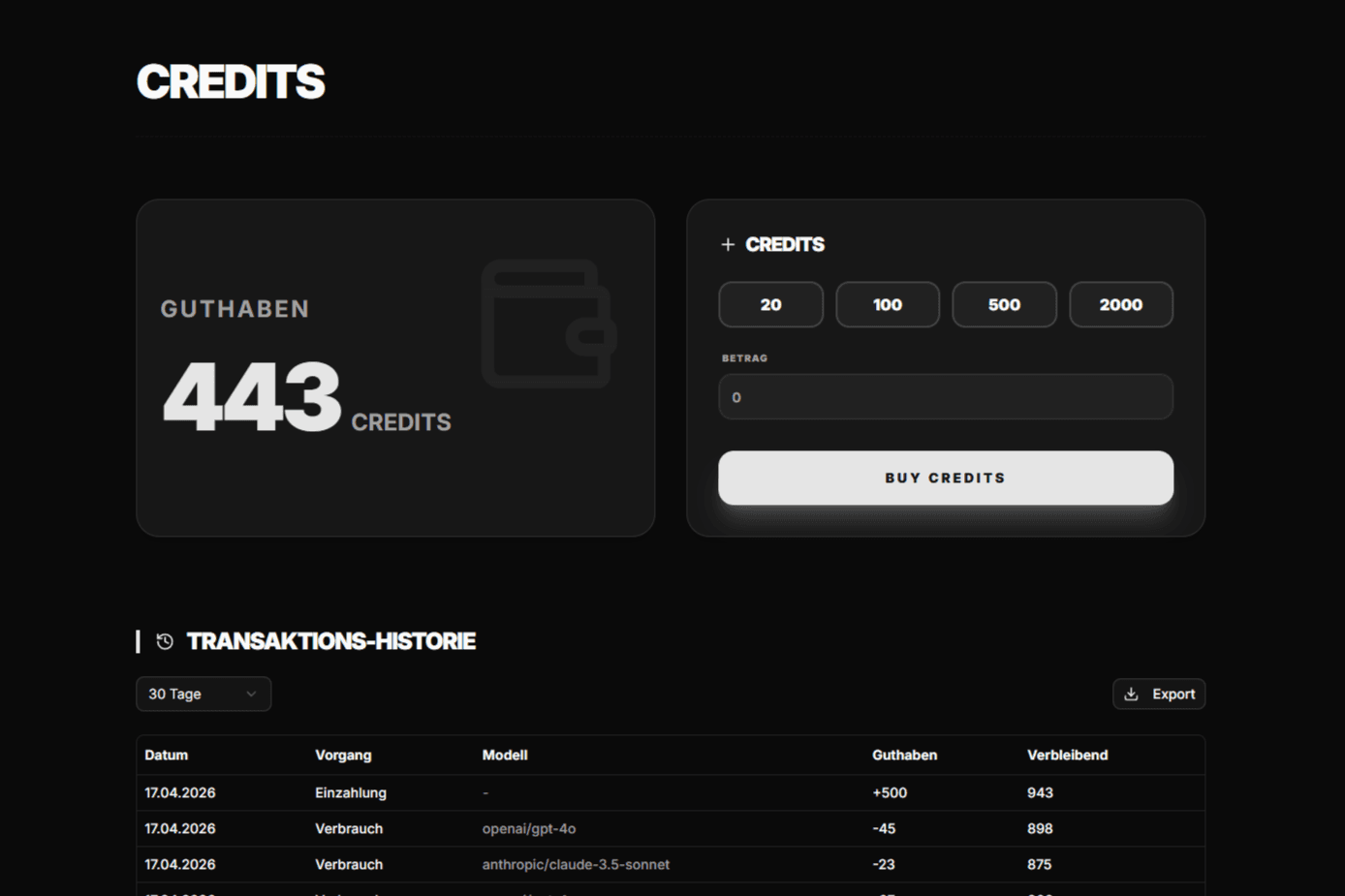Click Verbrauch in the openai/gpt-4o row

tap(349, 828)
